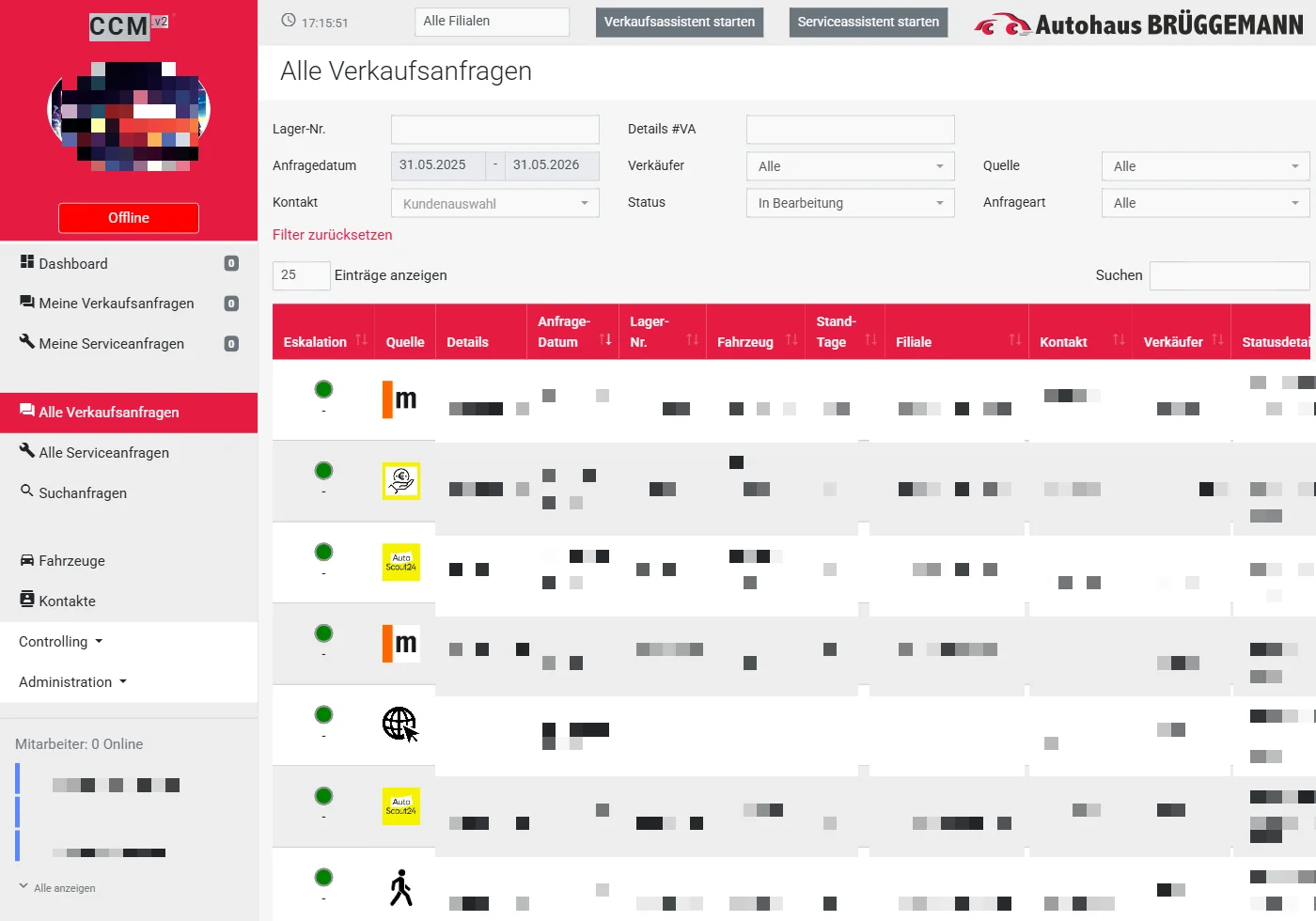
Task: Sort by Kontakt column arrows
Action: [x=1119, y=340]
